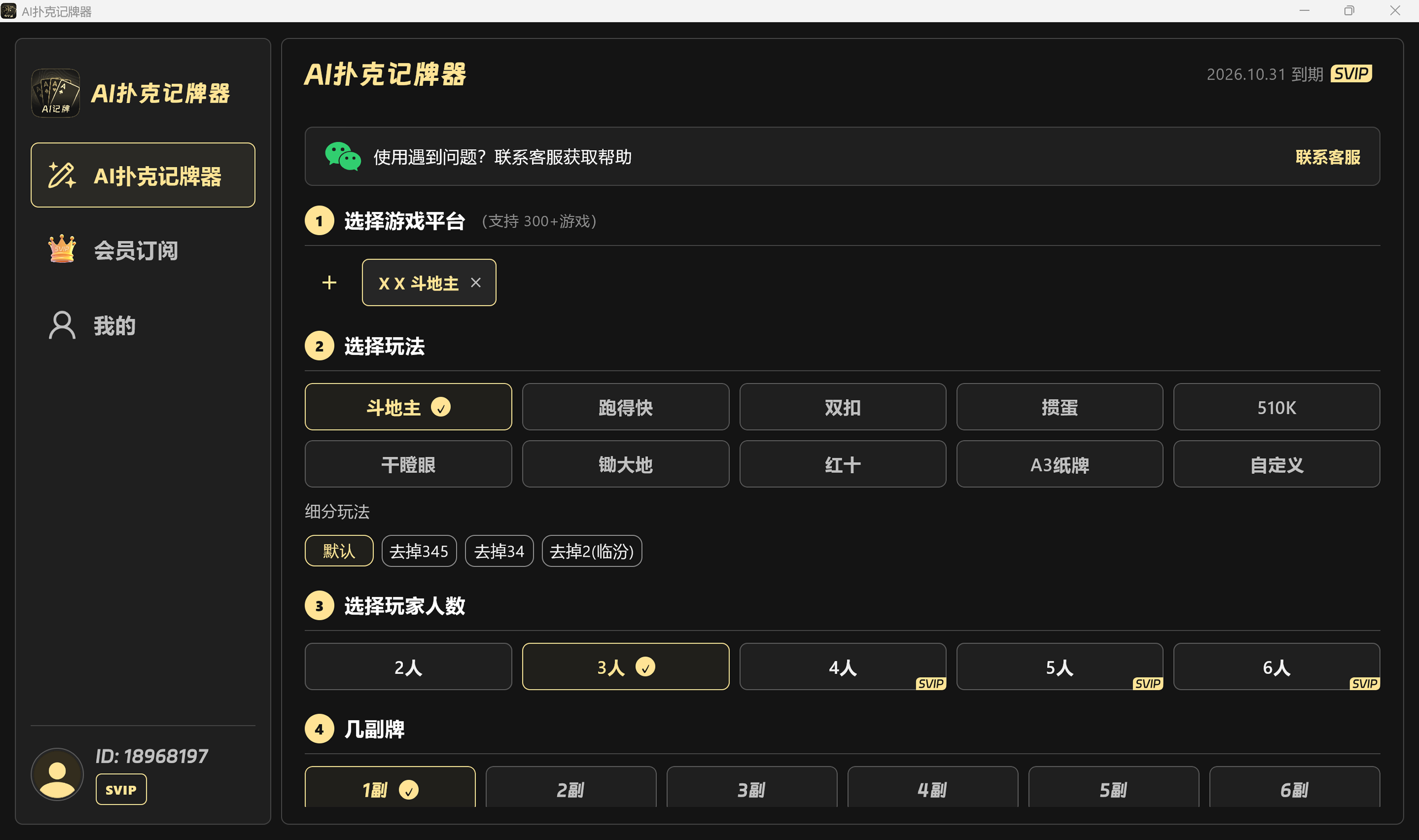The image size is (1419, 840).
Task: Open 我的 sidebar tab
Action: click(142, 326)
